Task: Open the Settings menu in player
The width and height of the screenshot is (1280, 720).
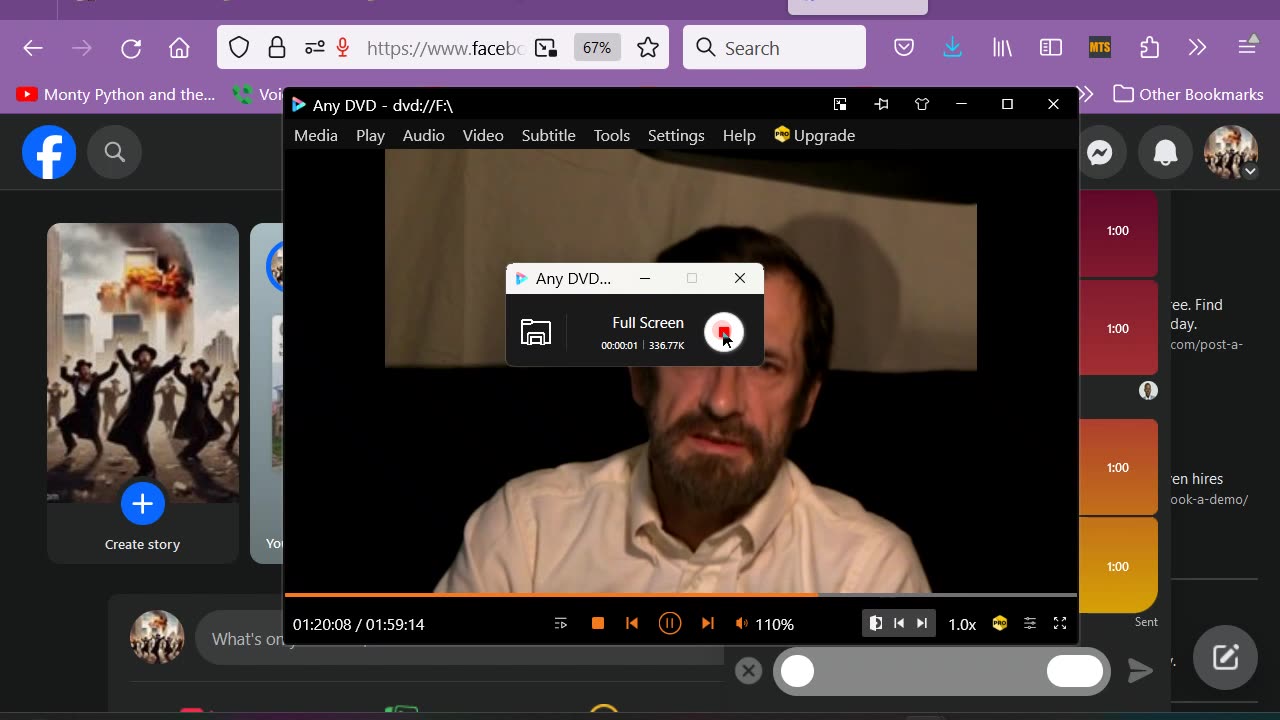Action: pyautogui.click(x=676, y=135)
